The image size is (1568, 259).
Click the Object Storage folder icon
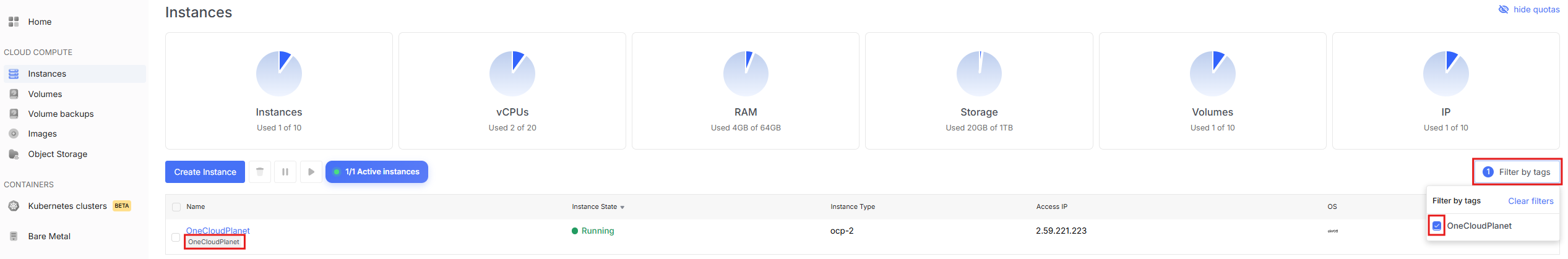pos(14,155)
